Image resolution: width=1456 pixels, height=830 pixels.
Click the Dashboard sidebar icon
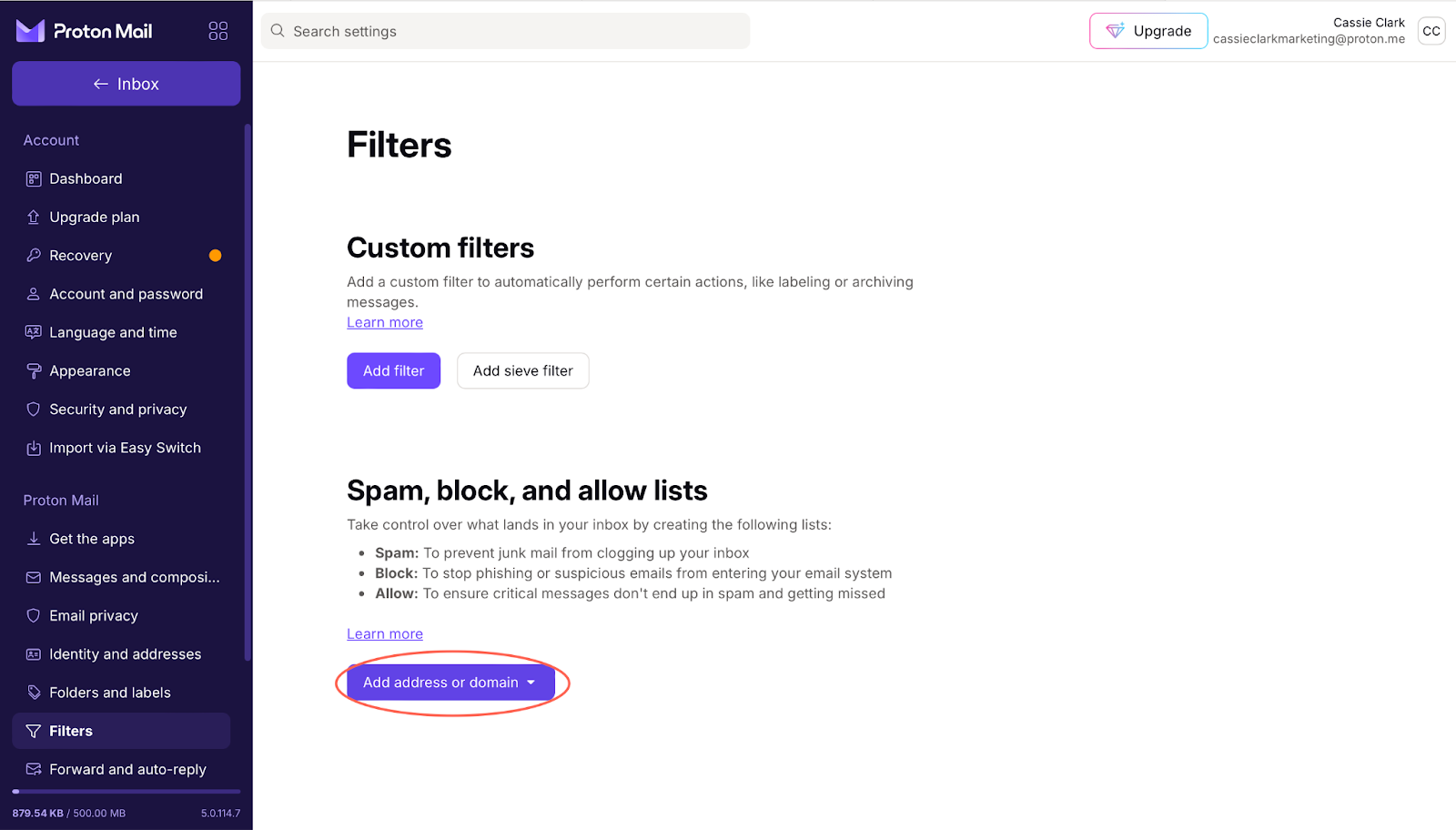click(34, 179)
